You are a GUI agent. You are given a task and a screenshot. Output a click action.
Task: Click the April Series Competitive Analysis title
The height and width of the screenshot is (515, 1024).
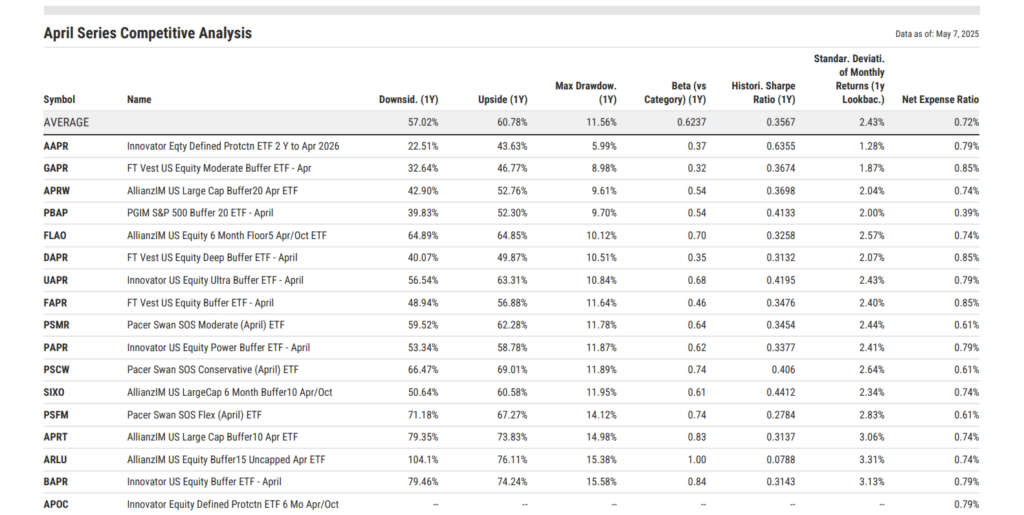[148, 33]
